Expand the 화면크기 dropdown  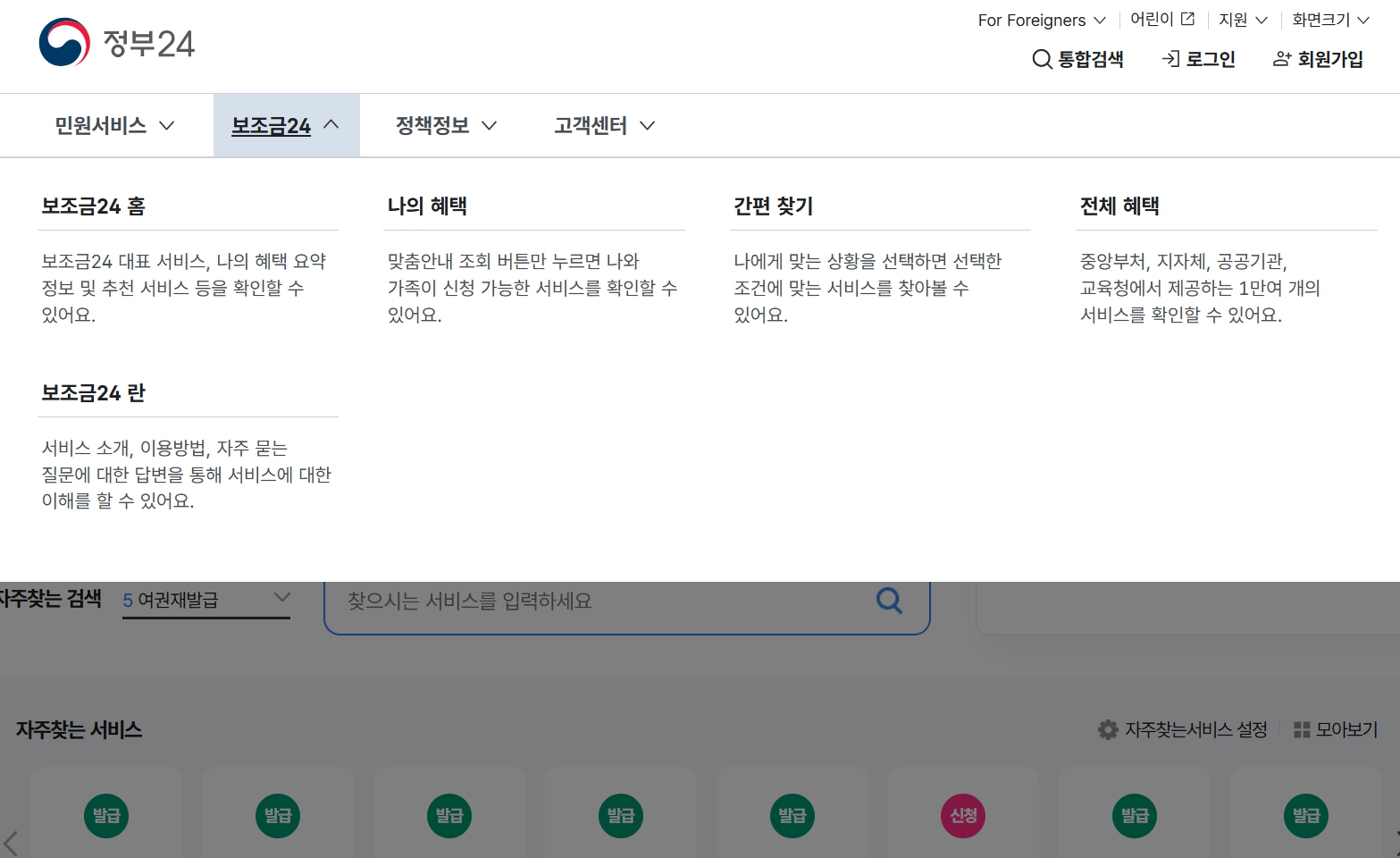point(1330,20)
